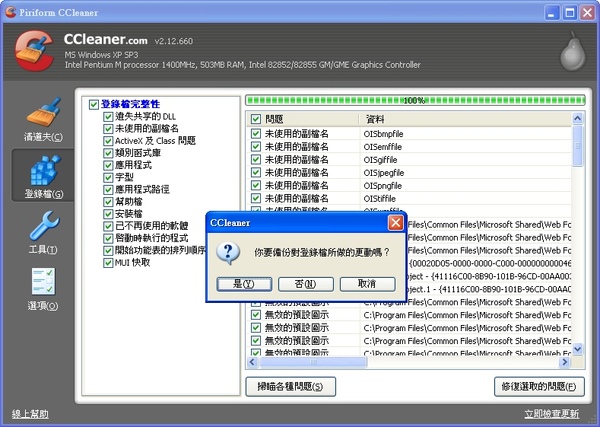The image size is (600, 427).
Task: Click the vertical scrollbar thumb of results
Action: click(x=577, y=145)
